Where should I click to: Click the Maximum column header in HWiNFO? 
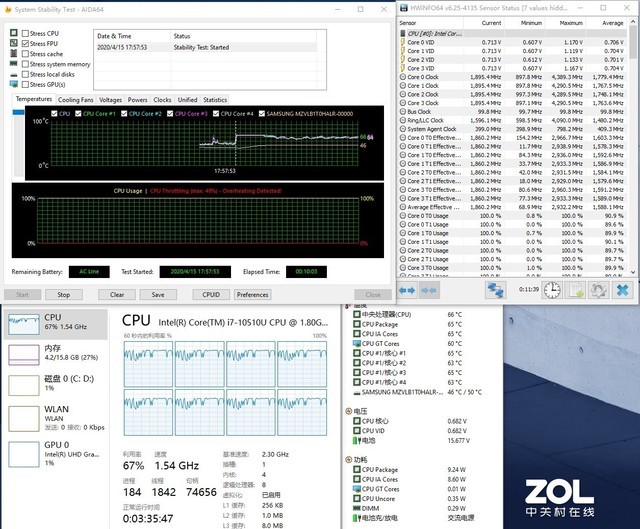click(565, 23)
